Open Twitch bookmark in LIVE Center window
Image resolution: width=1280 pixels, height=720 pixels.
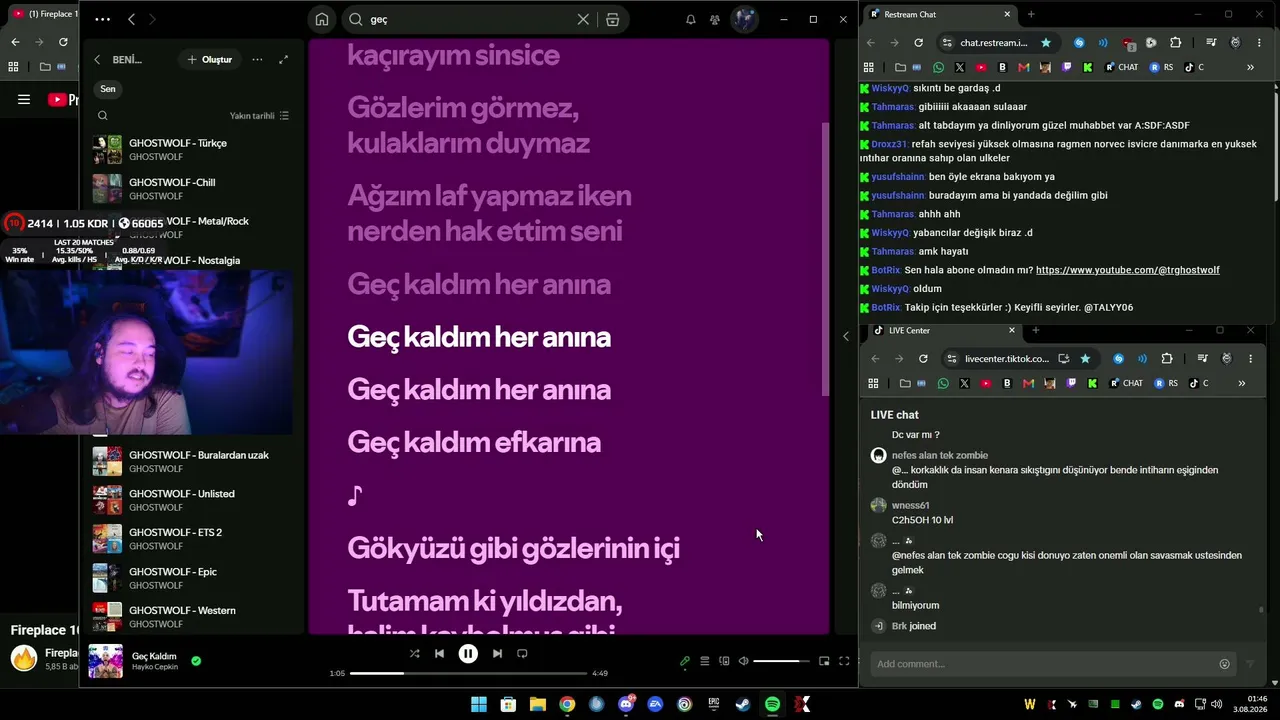(x=1072, y=383)
